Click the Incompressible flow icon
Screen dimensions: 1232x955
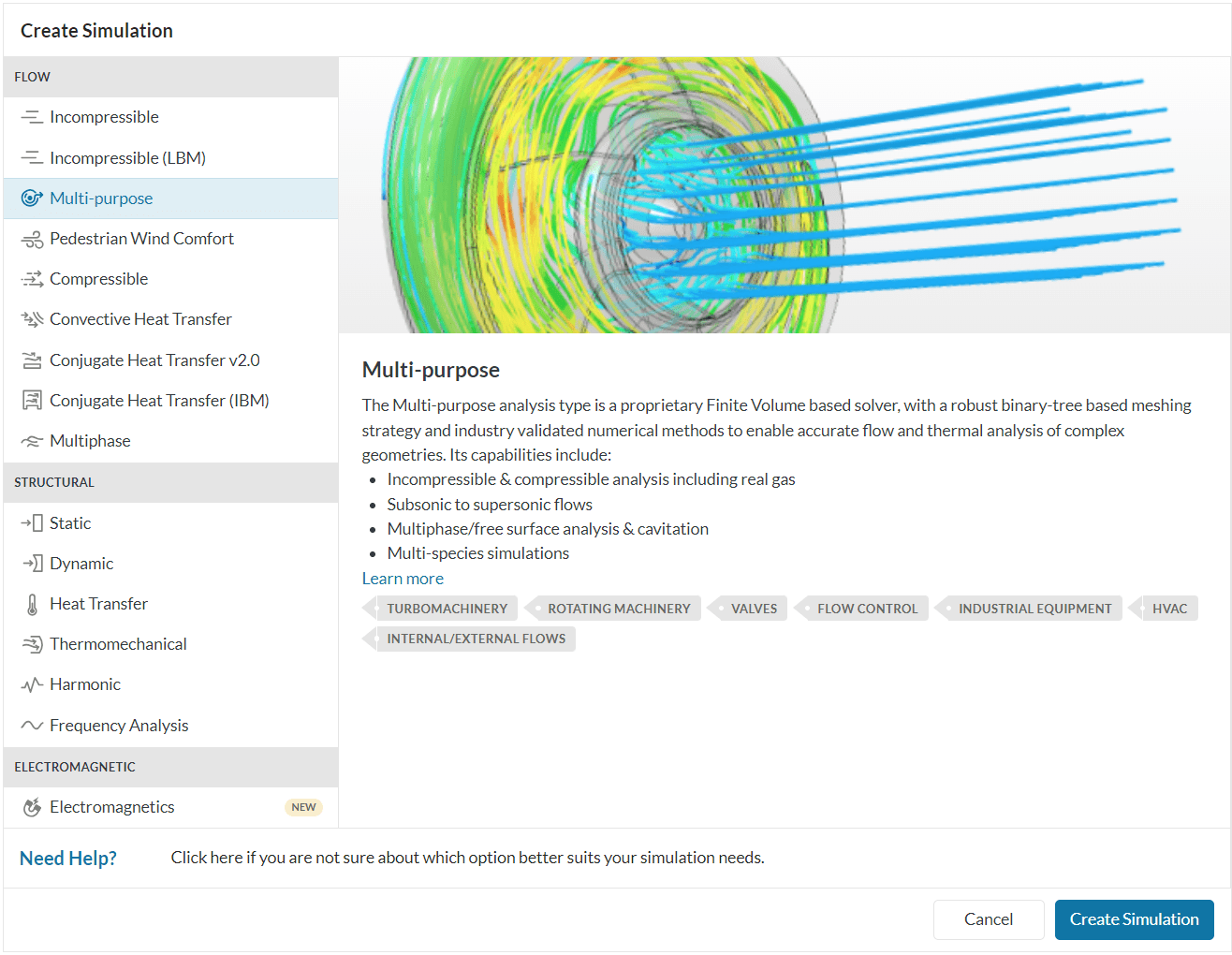[x=32, y=117]
